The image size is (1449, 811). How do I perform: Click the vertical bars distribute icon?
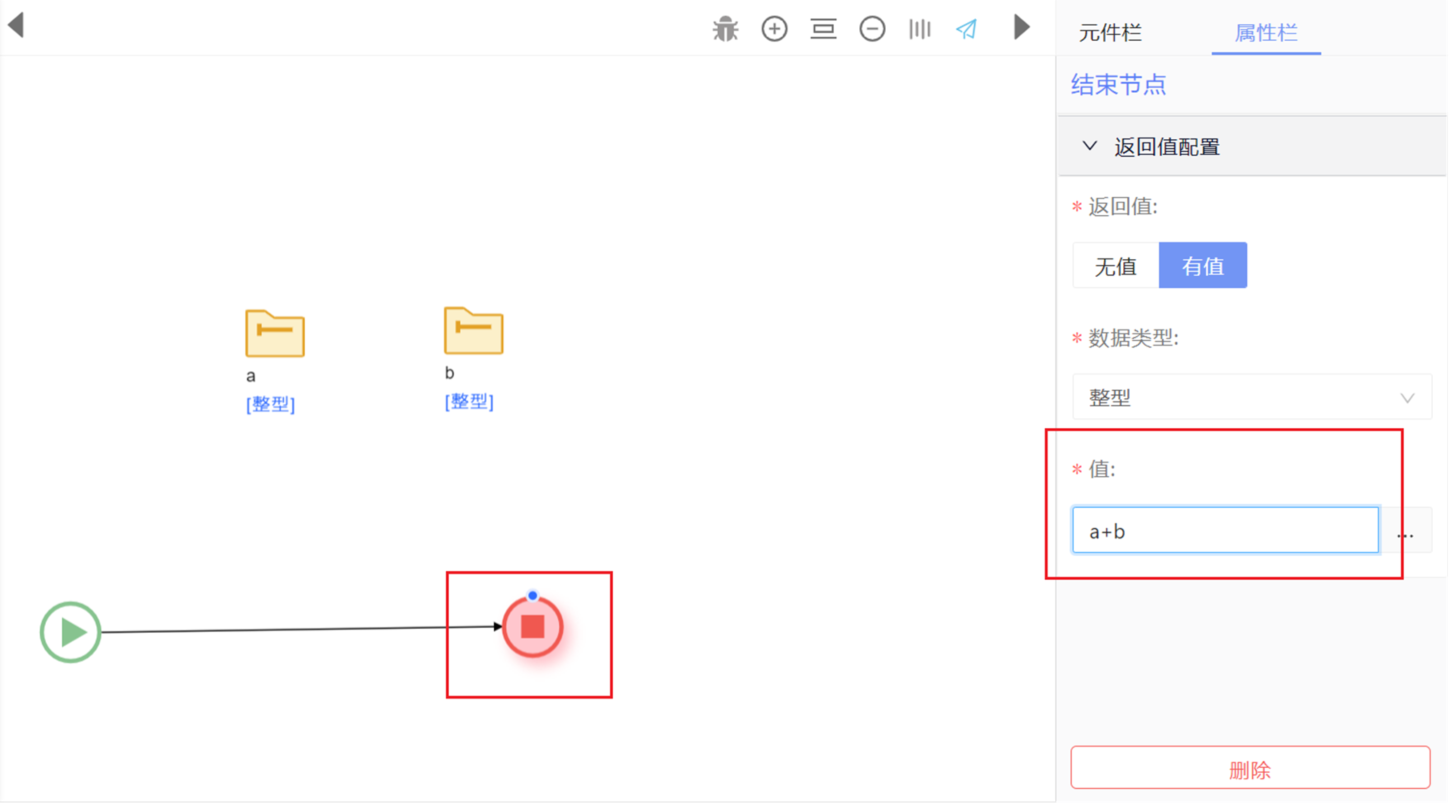[919, 29]
